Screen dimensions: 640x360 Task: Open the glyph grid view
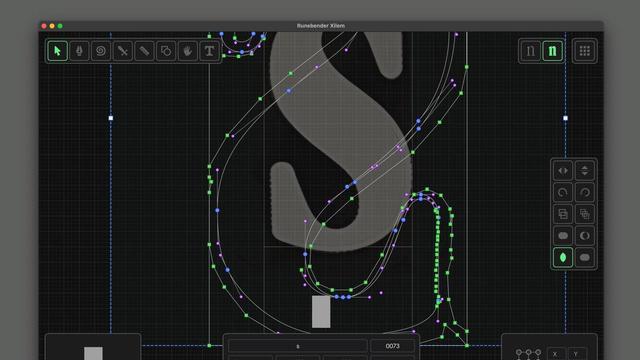pyautogui.click(x=584, y=51)
